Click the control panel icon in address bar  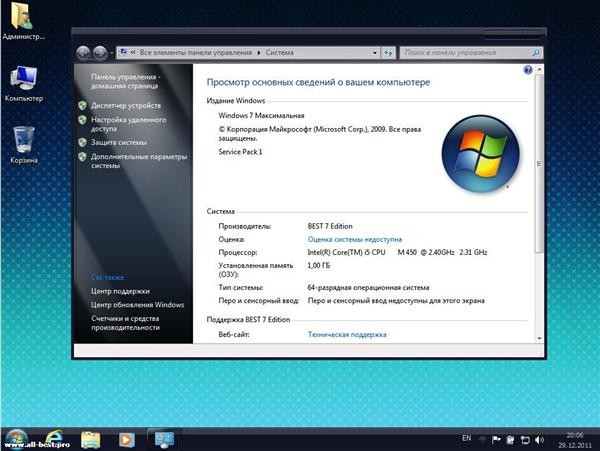pyautogui.click(x=123, y=52)
